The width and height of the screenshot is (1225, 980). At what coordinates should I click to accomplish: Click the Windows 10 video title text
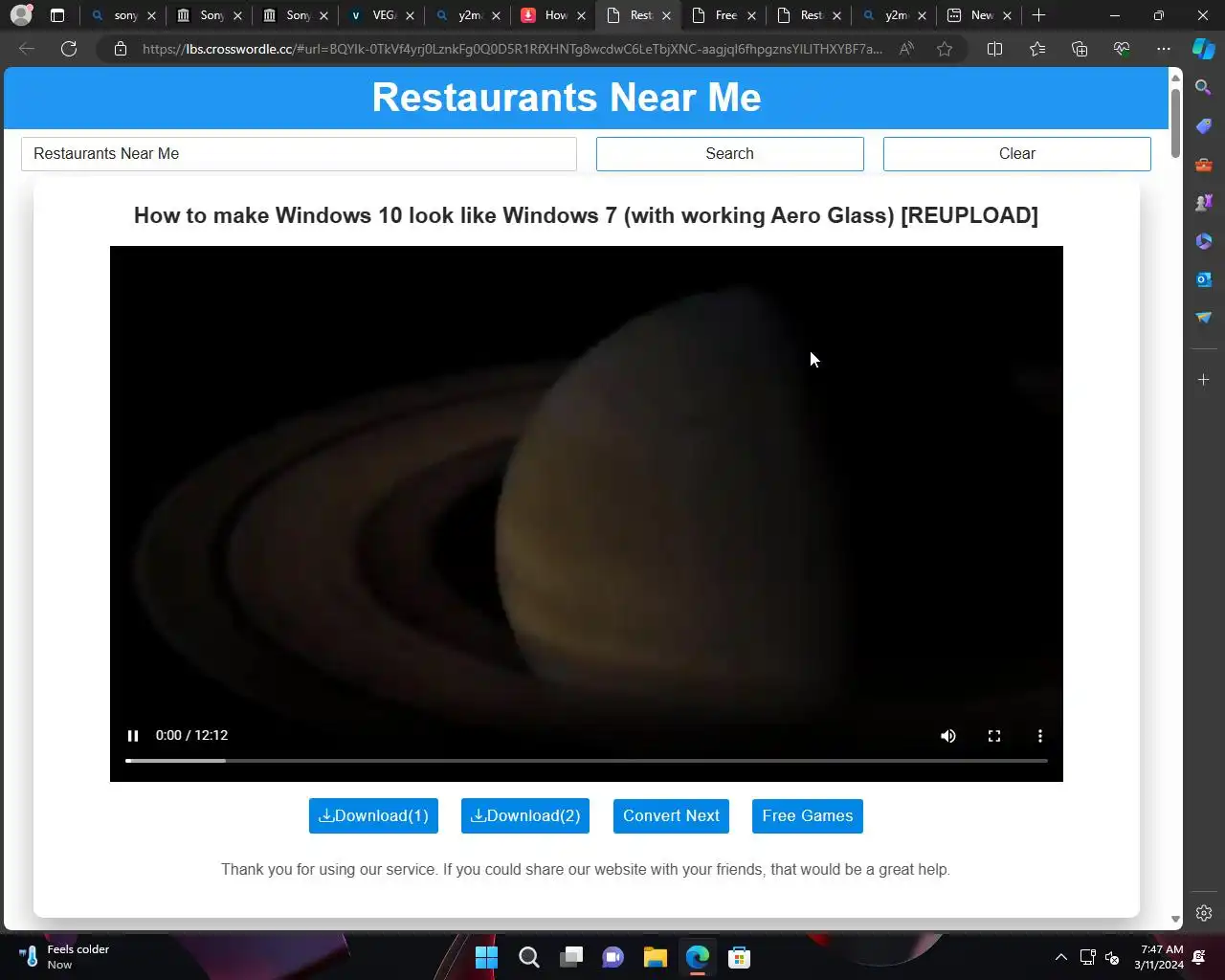(x=586, y=215)
